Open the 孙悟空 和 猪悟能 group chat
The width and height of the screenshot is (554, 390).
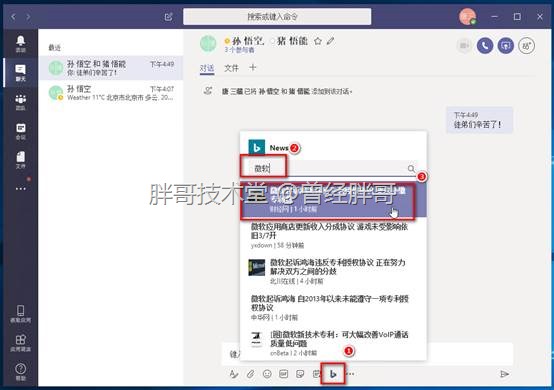[111, 68]
